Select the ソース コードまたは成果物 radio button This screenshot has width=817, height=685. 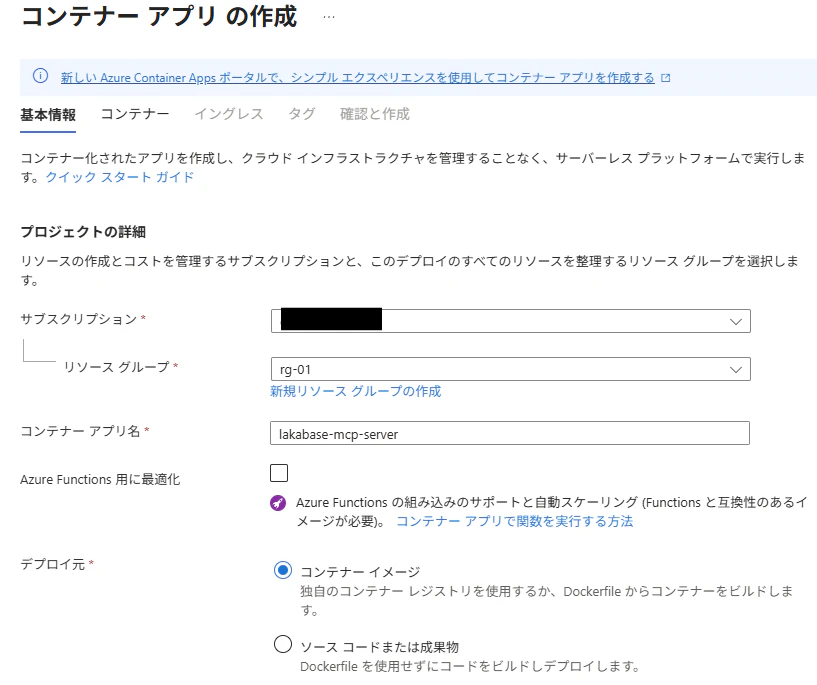pyautogui.click(x=283, y=644)
